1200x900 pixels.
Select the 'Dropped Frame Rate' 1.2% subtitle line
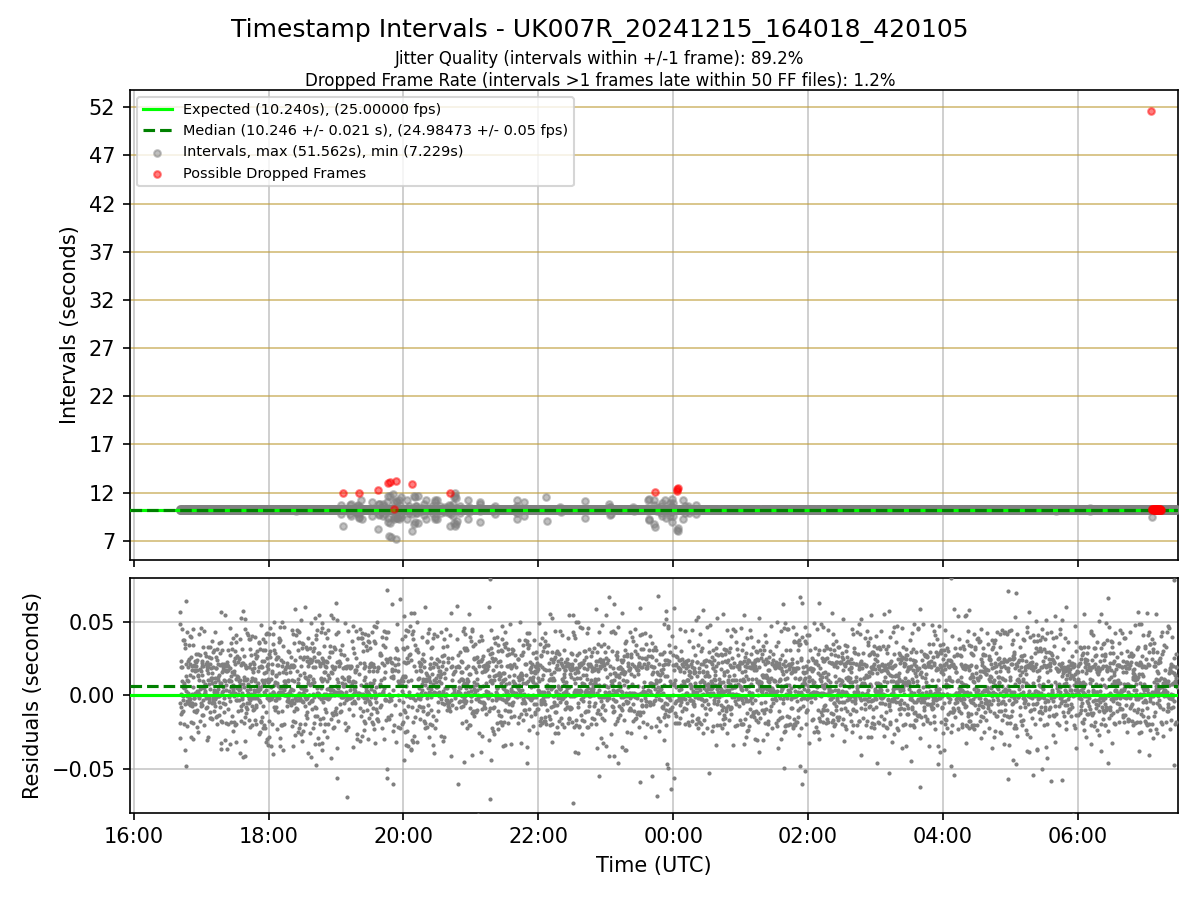[599, 79]
